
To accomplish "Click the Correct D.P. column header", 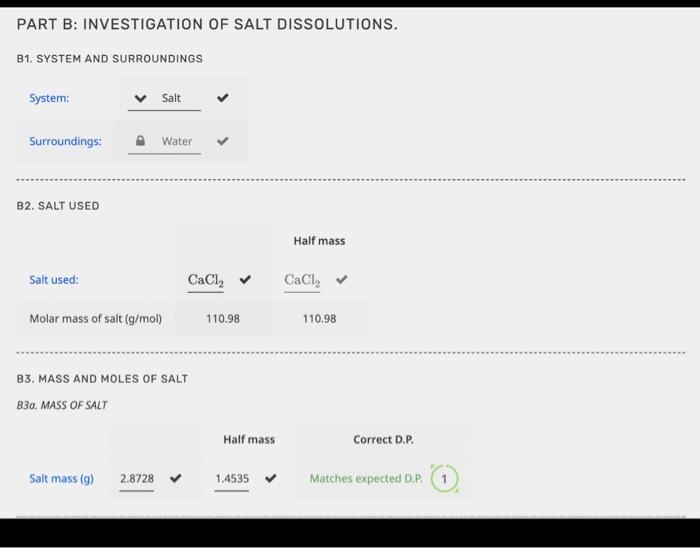I will tap(383, 440).
